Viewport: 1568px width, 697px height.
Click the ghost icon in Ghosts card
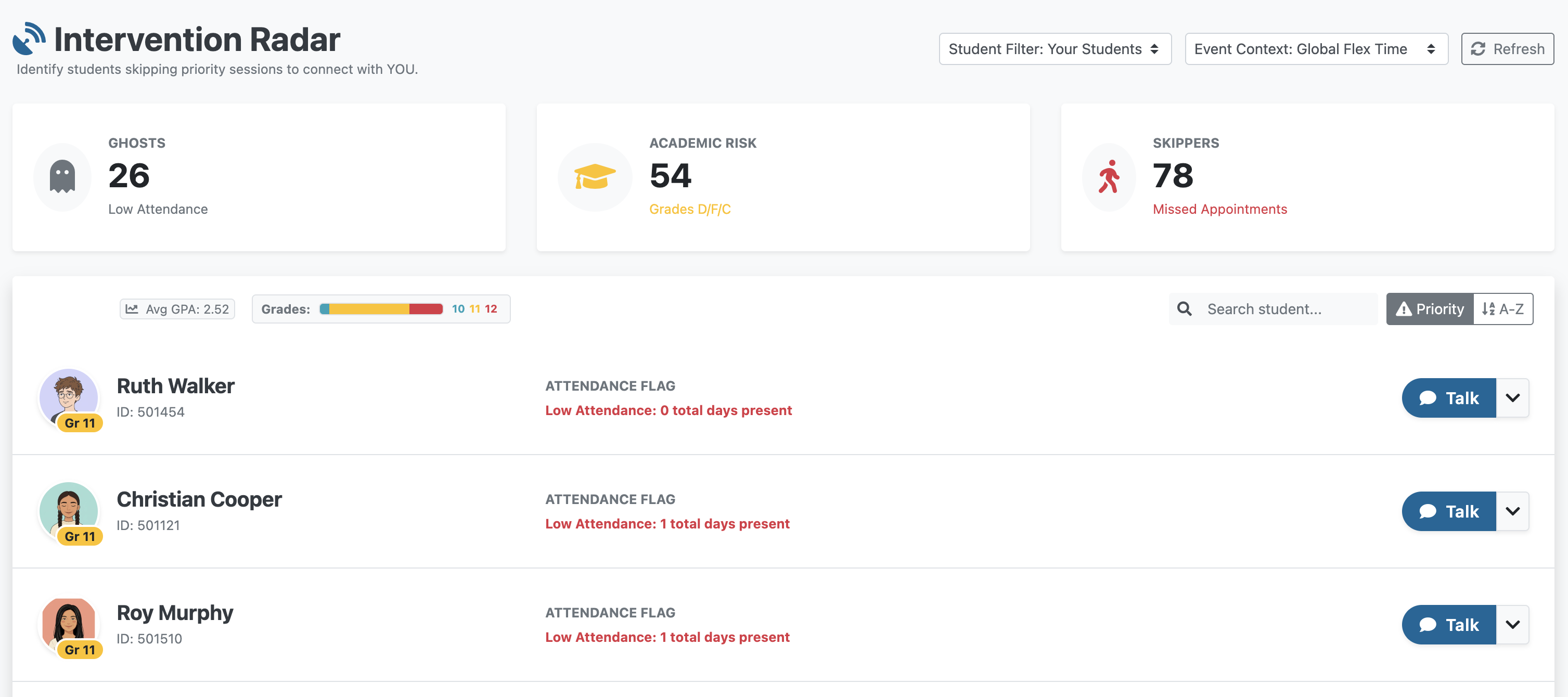point(62,176)
